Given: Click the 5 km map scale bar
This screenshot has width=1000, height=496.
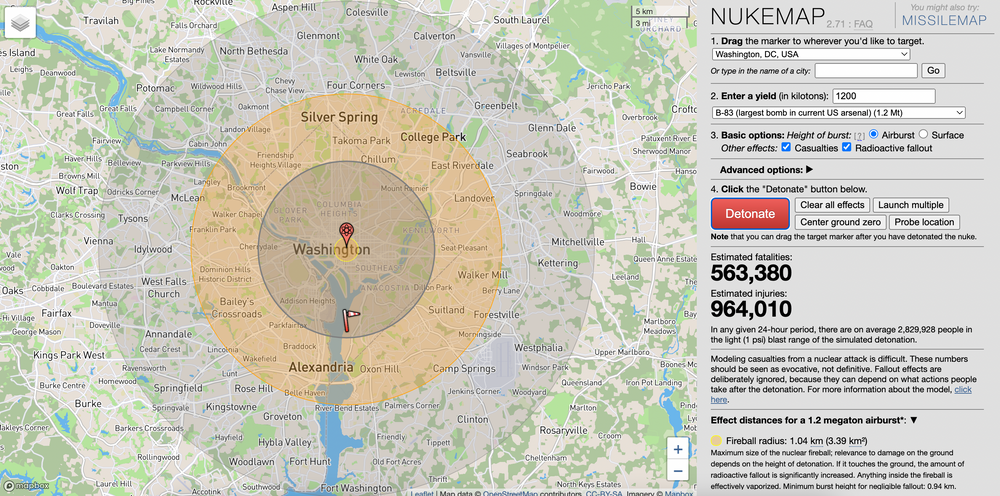Looking at the screenshot, I should (x=661, y=12).
